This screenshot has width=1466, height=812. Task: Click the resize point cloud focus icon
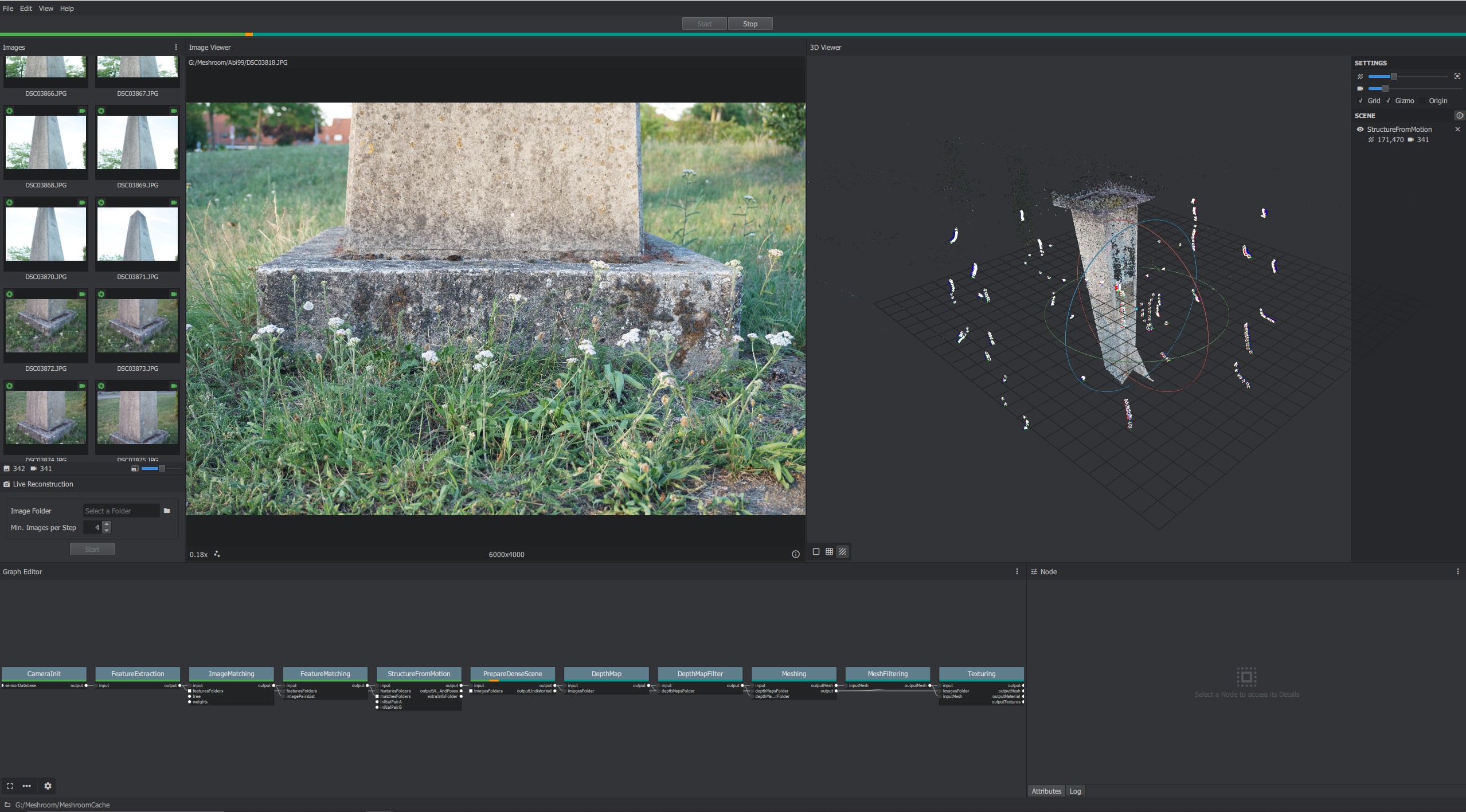(1457, 76)
